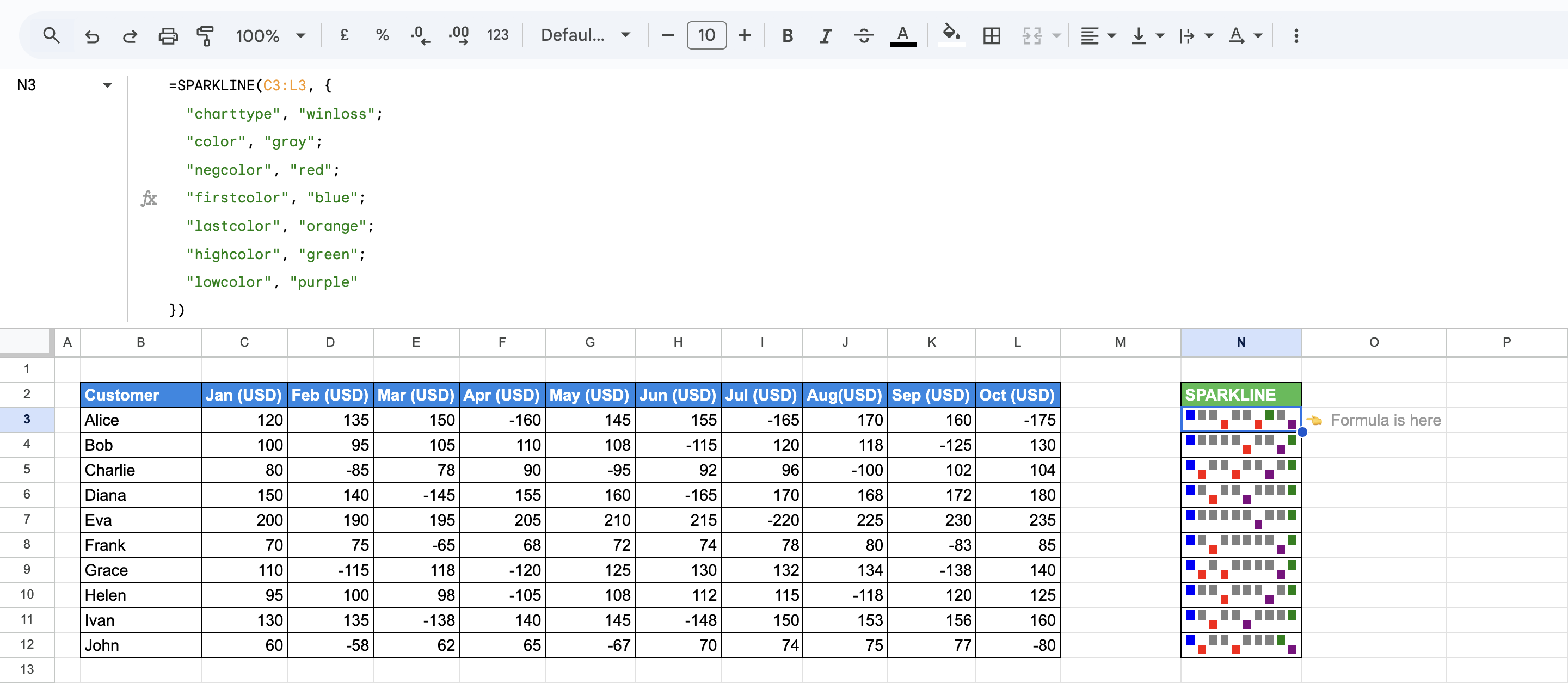Click the redo arrow icon
The height and width of the screenshot is (683, 1568).
130,35
